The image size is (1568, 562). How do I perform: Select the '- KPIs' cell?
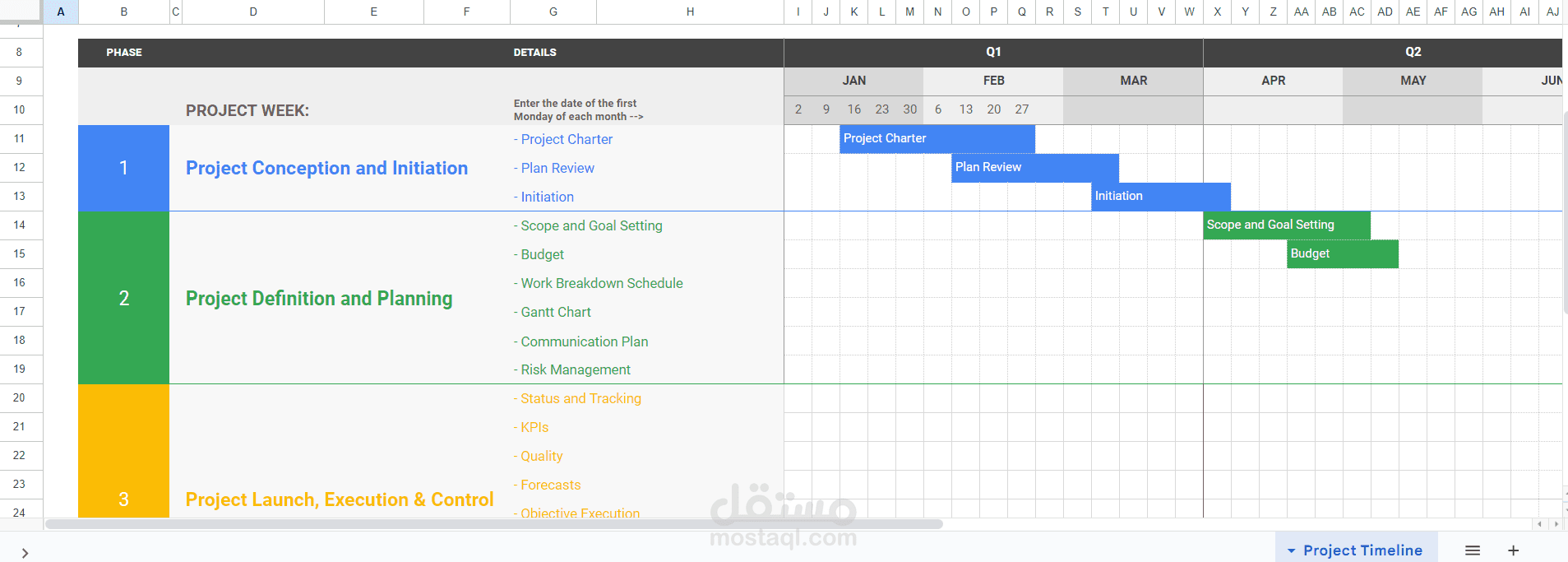531,427
